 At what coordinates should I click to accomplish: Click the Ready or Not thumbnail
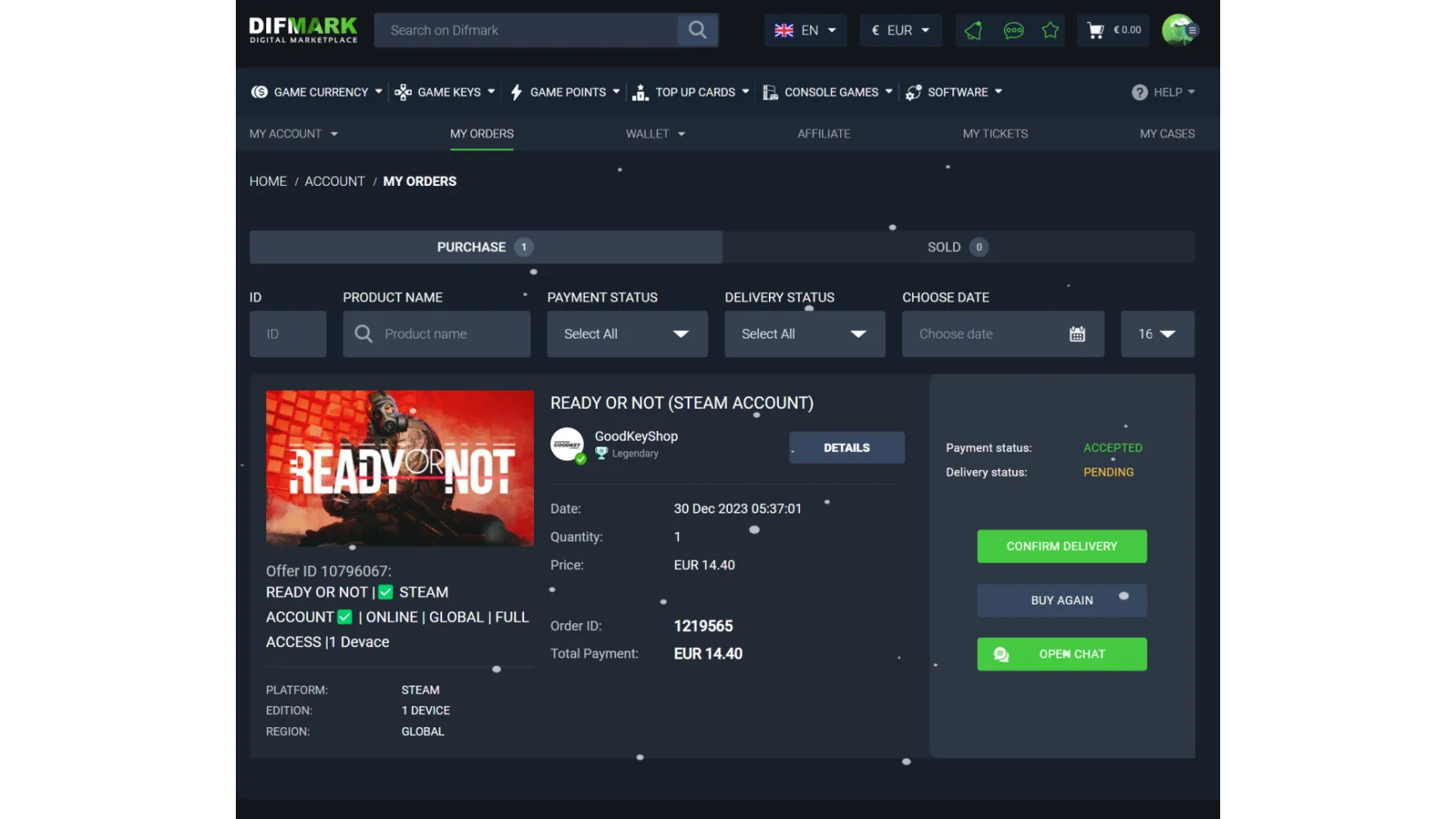pyautogui.click(x=400, y=468)
